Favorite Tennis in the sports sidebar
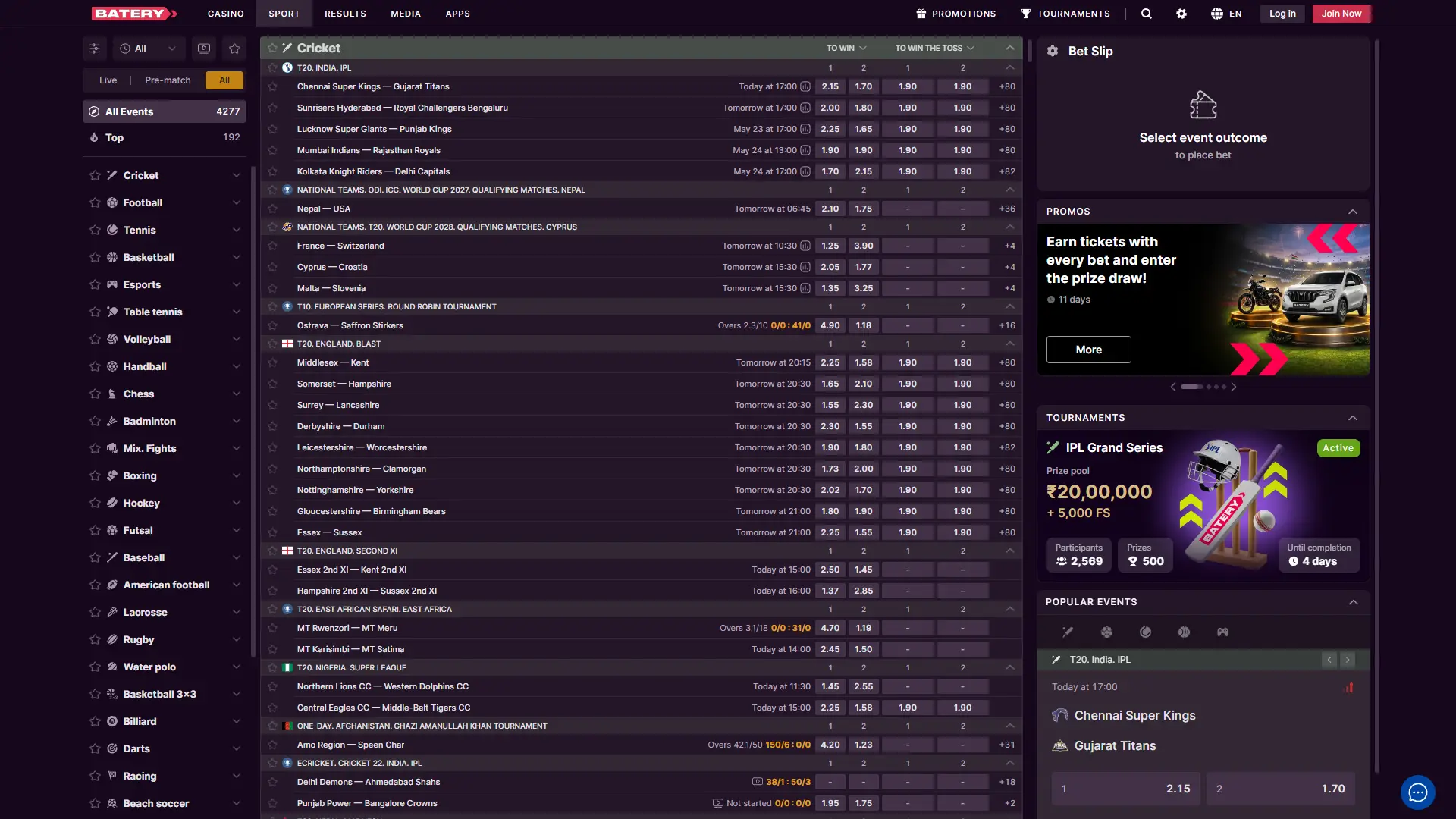The height and width of the screenshot is (819, 1456). pos(95,230)
